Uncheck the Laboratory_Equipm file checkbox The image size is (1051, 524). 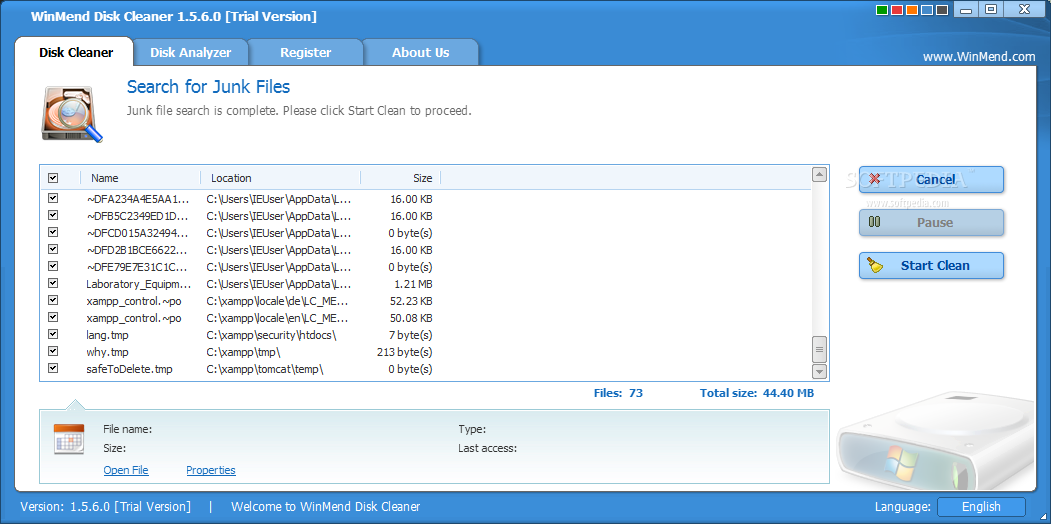(53, 283)
